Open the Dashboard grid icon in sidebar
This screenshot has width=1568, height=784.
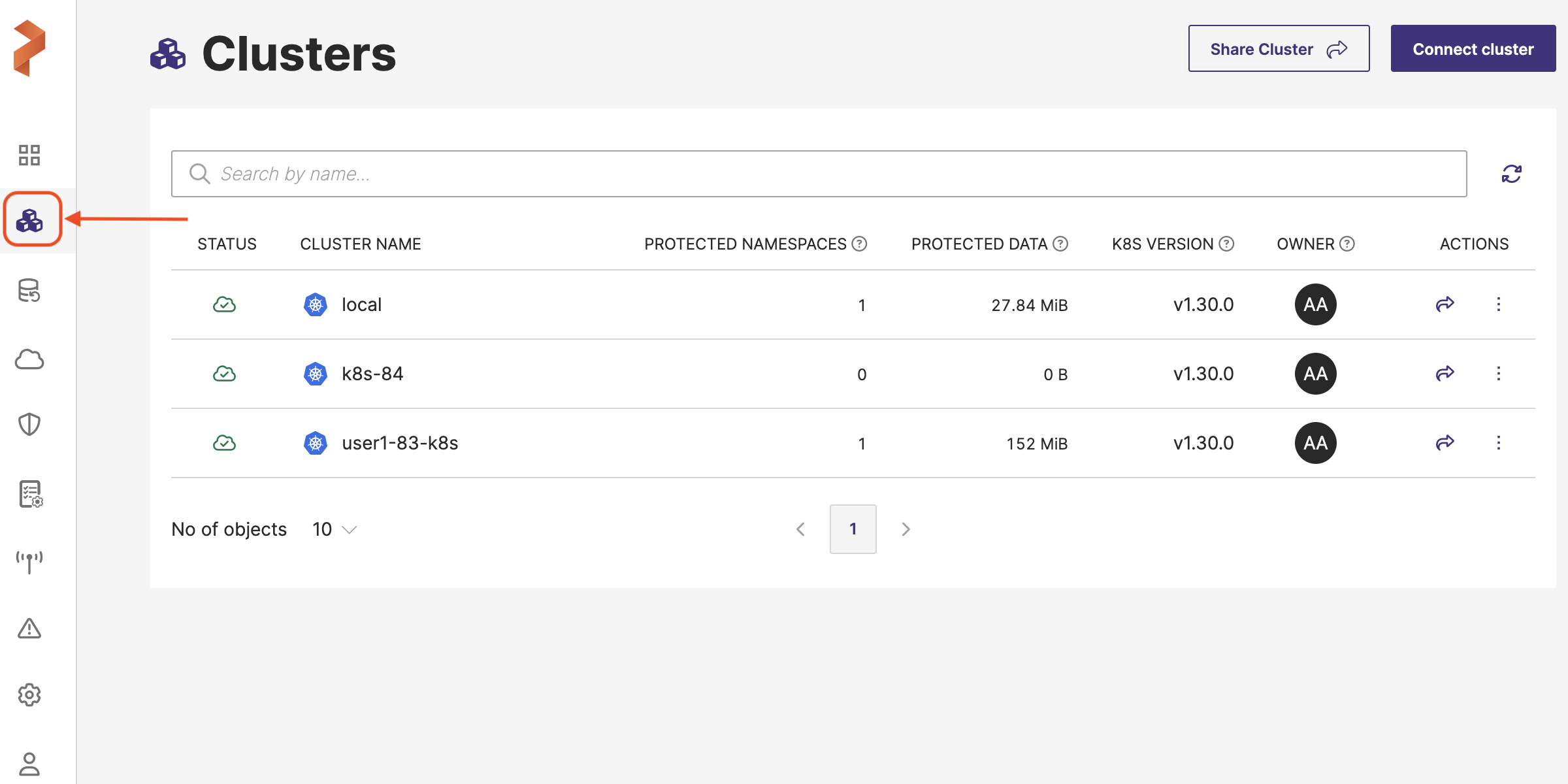[x=29, y=155]
